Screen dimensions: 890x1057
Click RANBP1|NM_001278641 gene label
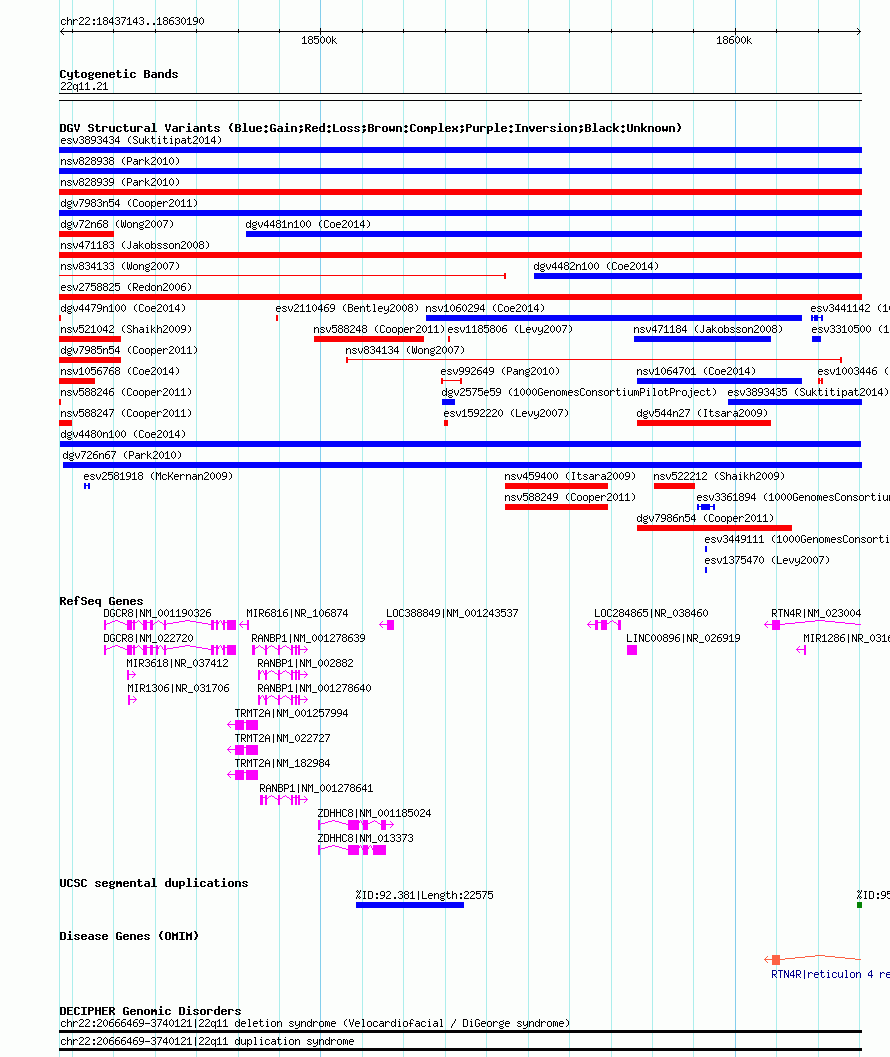click(x=316, y=787)
